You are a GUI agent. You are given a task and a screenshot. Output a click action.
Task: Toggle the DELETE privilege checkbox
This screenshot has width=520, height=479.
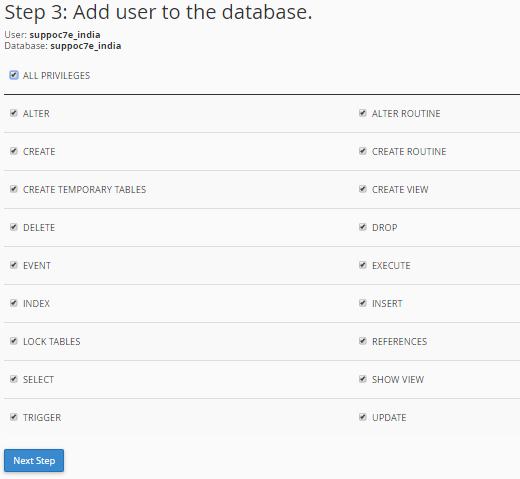coord(14,227)
